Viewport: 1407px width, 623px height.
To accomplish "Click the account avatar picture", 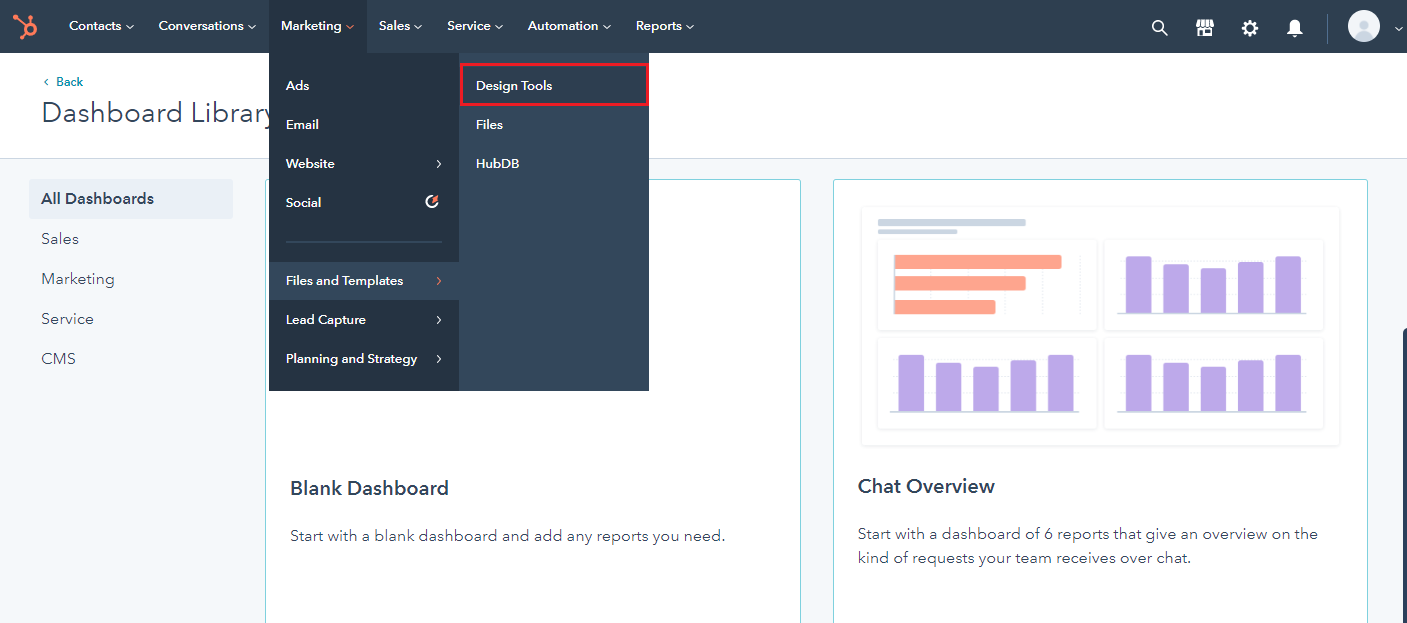I will [1363, 26].
